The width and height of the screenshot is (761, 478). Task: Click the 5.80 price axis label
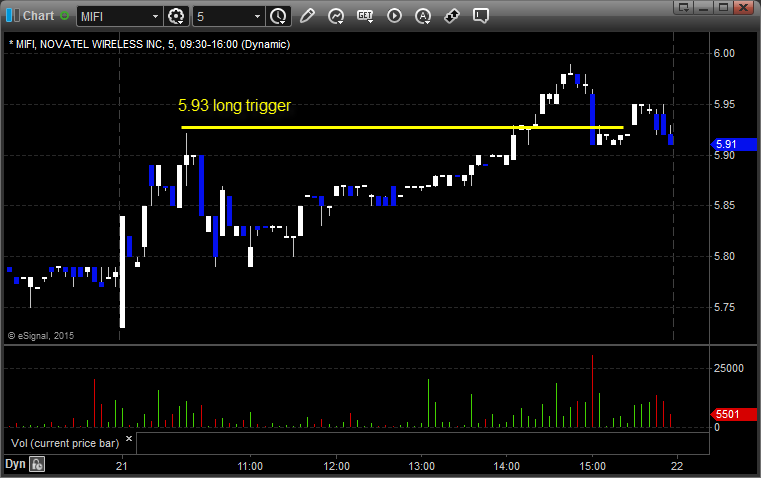pos(724,256)
